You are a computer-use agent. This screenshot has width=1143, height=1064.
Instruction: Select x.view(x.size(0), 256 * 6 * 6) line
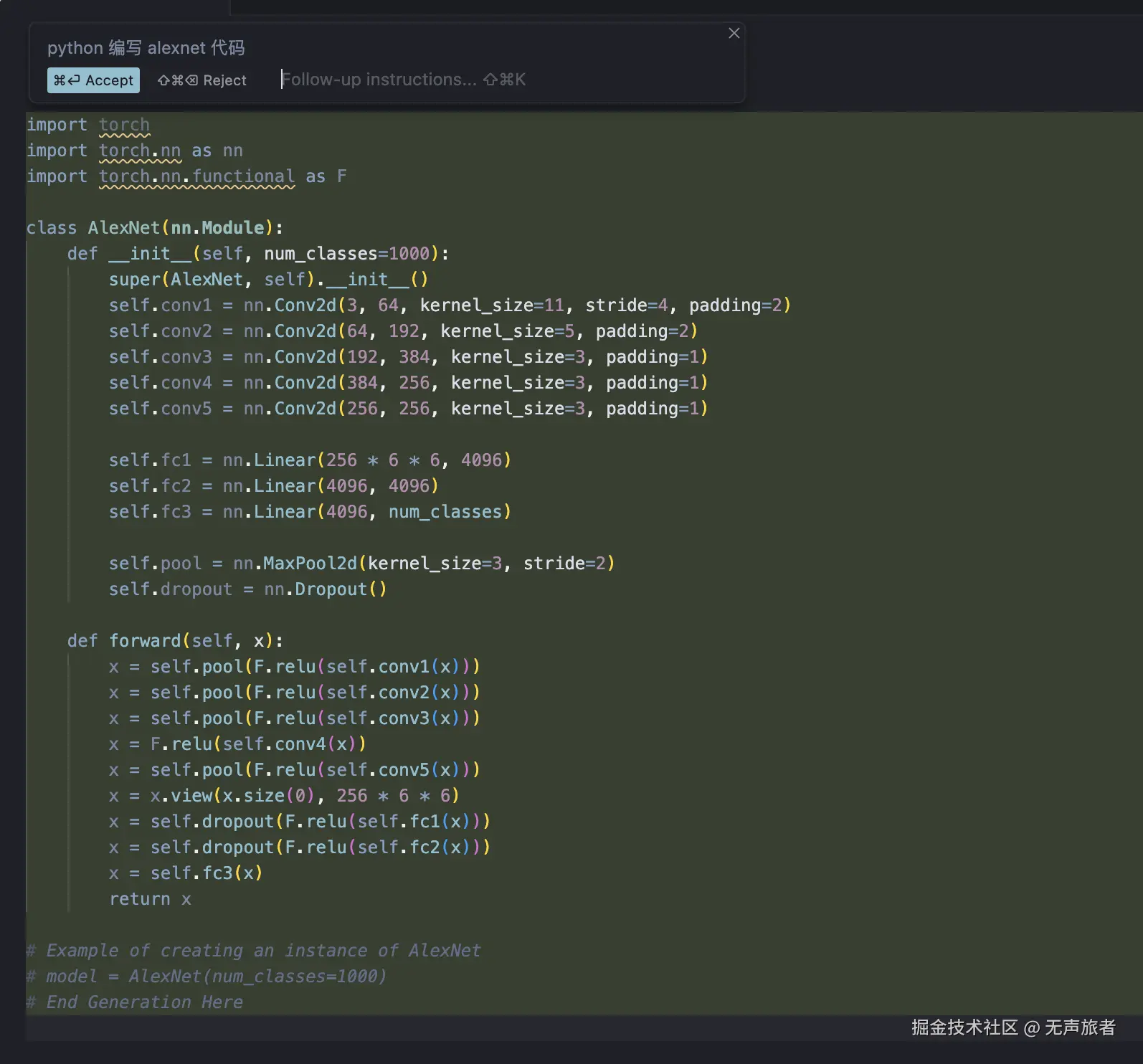tap(284, 796)
